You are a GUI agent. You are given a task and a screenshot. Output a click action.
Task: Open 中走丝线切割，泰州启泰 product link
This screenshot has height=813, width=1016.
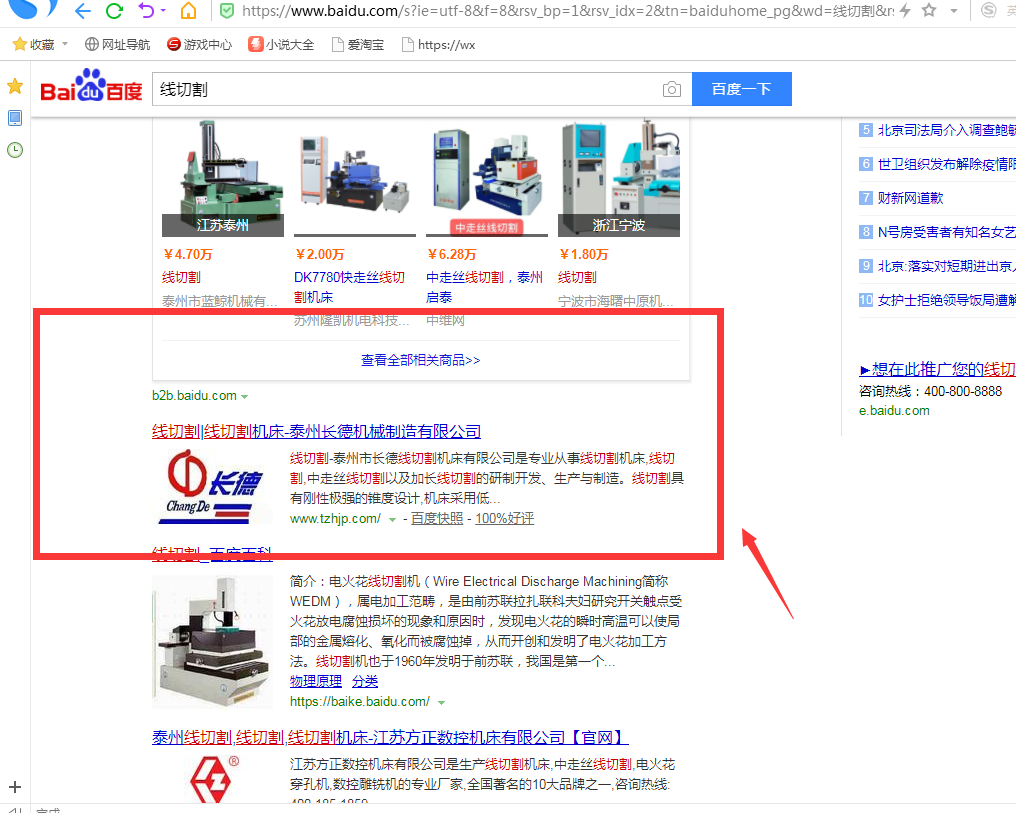(x=484, y=287)
